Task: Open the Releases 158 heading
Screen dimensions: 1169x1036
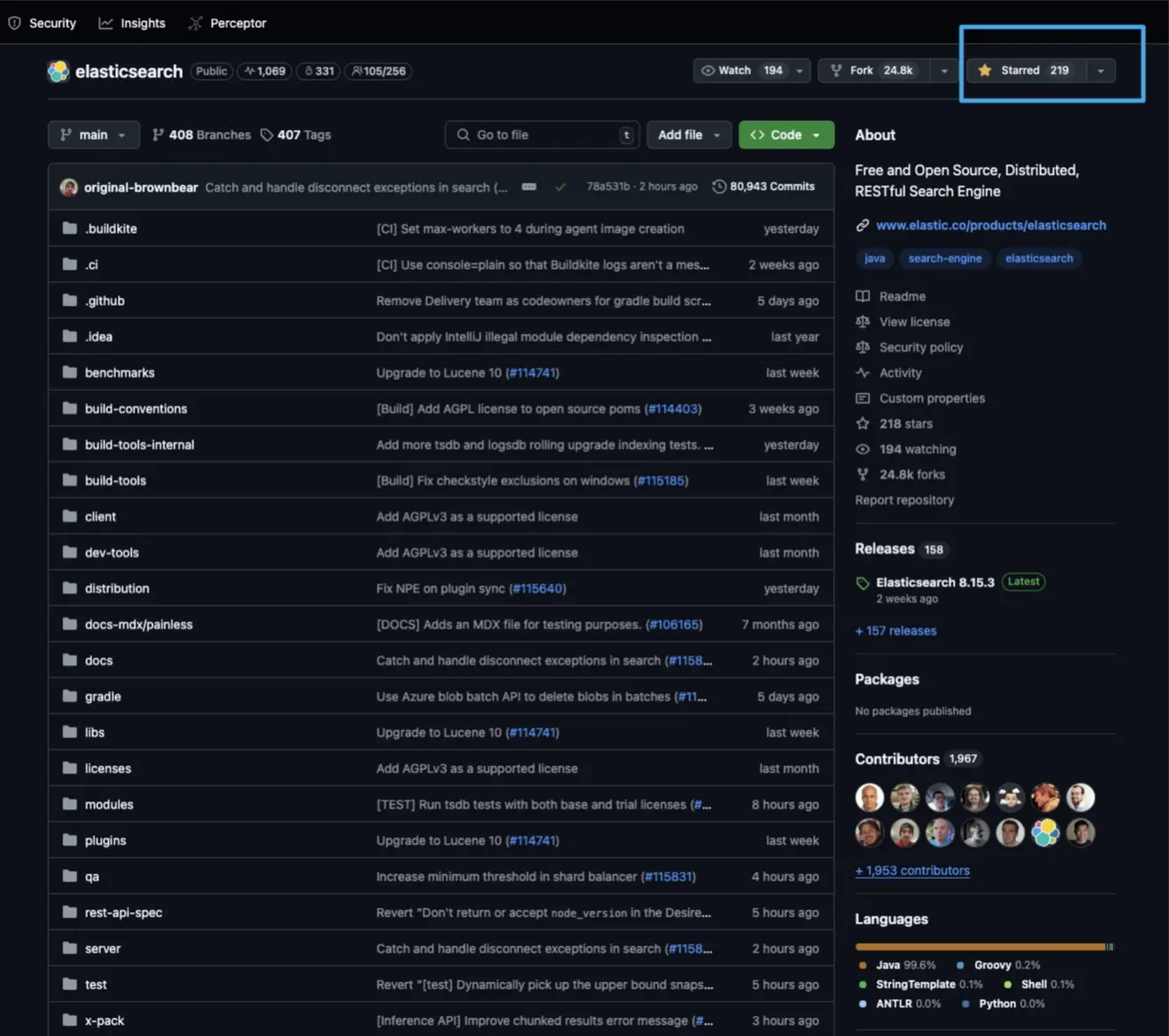Action: 901,548
